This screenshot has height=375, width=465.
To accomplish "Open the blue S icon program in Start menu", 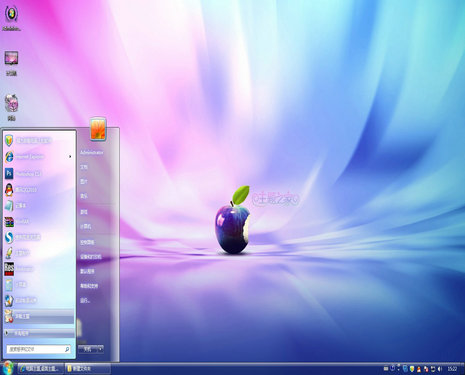I will 39,237.
